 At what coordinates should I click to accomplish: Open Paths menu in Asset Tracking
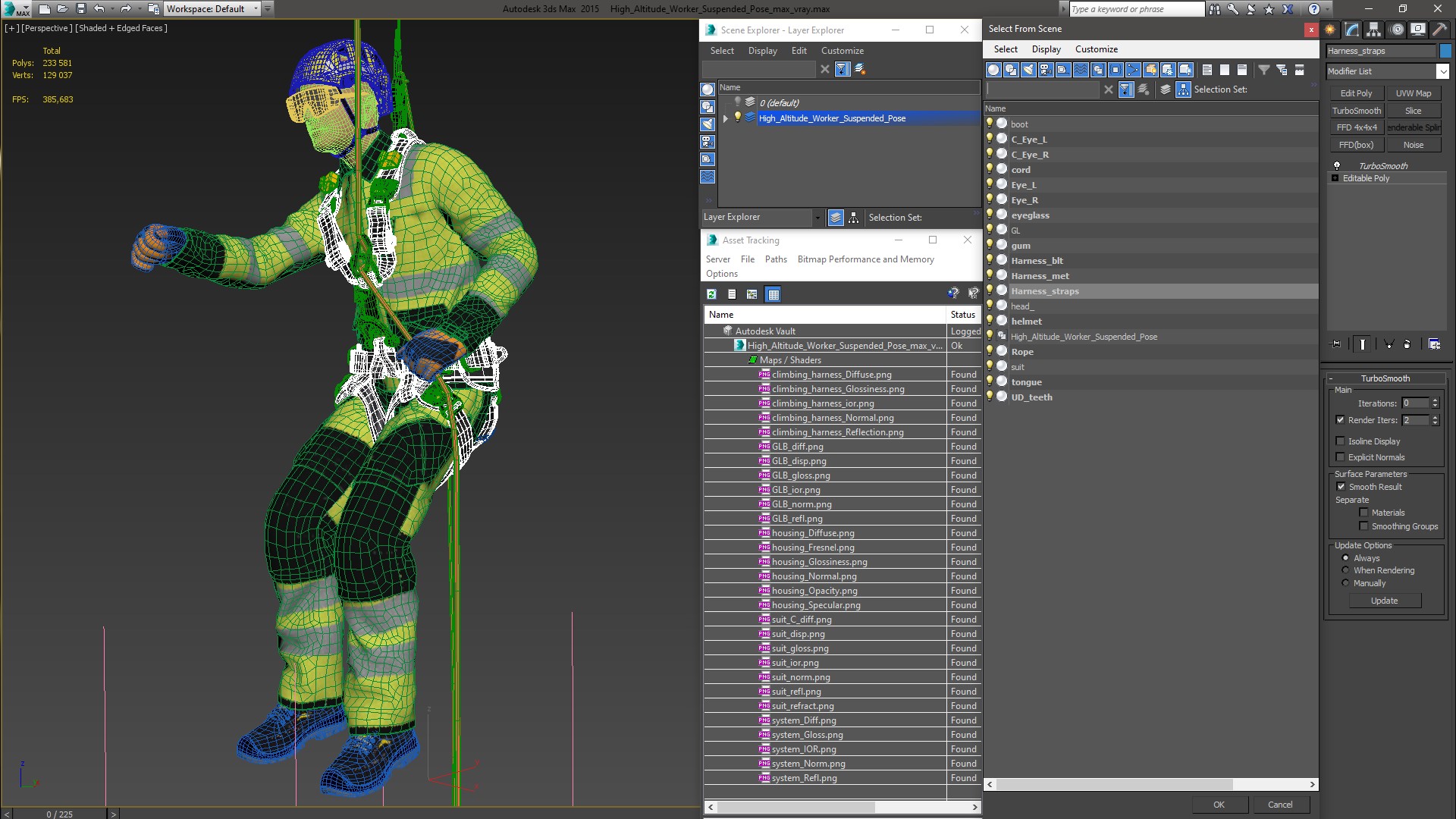(776, 259)
